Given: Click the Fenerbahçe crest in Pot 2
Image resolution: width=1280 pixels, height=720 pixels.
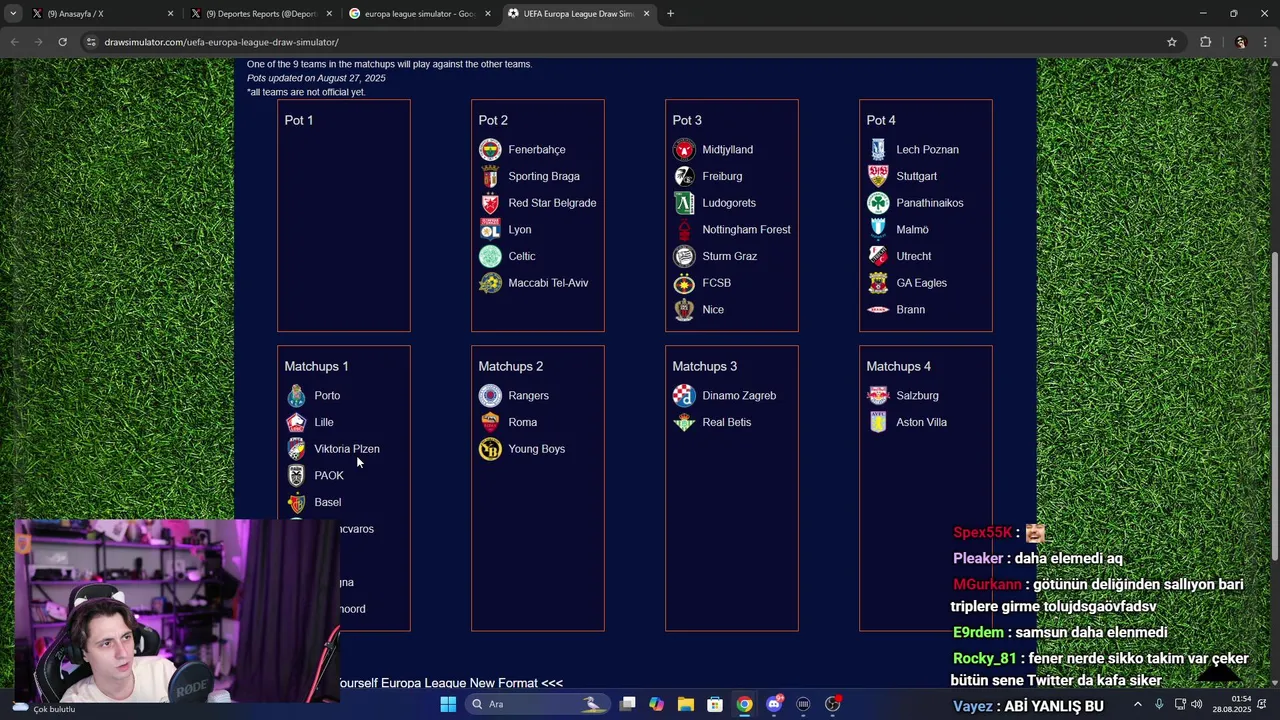Looking at the screenshot, I should tap(490, 150).
